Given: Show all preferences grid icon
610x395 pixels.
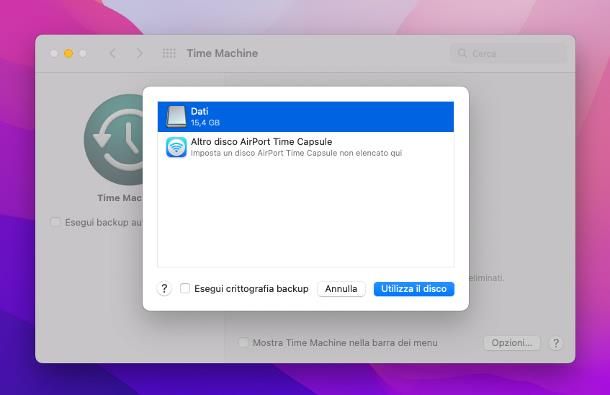Looking at the screenshot, I should [x=169, y=53].
